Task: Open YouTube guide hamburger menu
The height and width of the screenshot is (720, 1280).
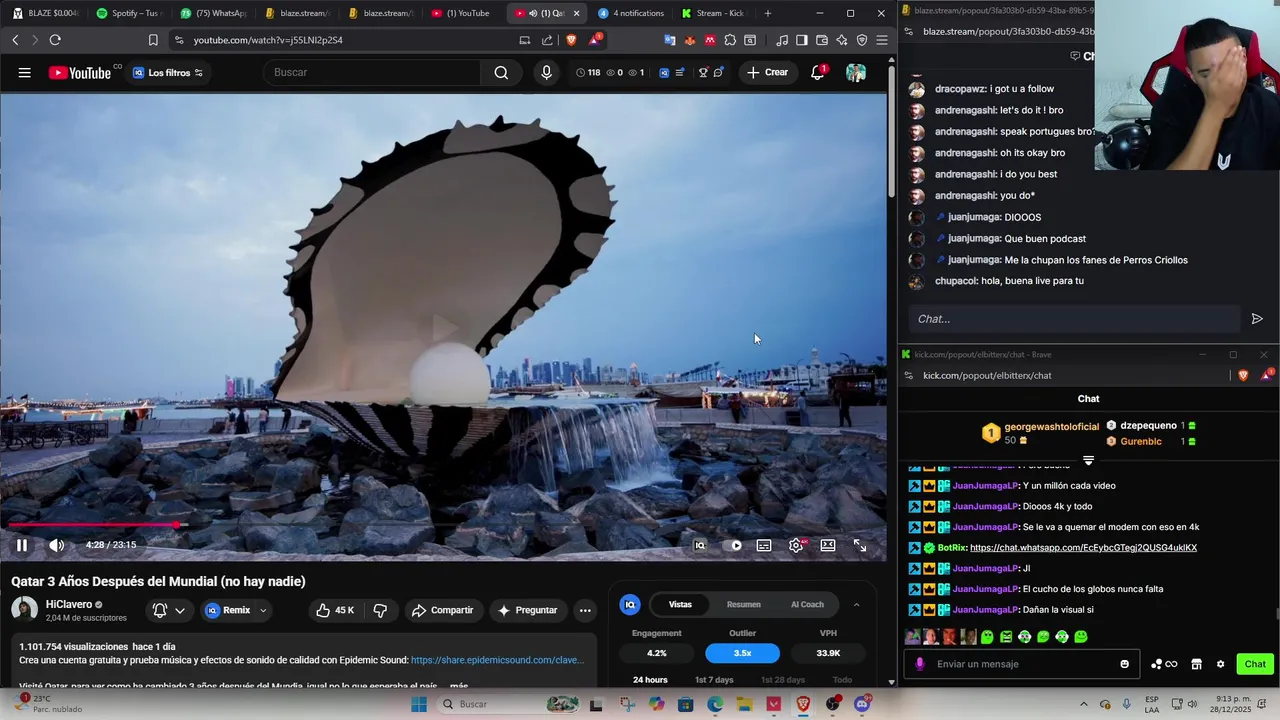Action: (24, 72)
